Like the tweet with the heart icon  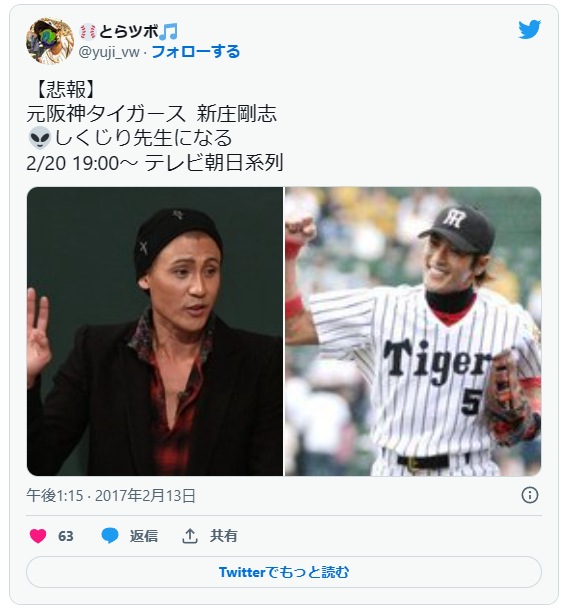point(38,536)
